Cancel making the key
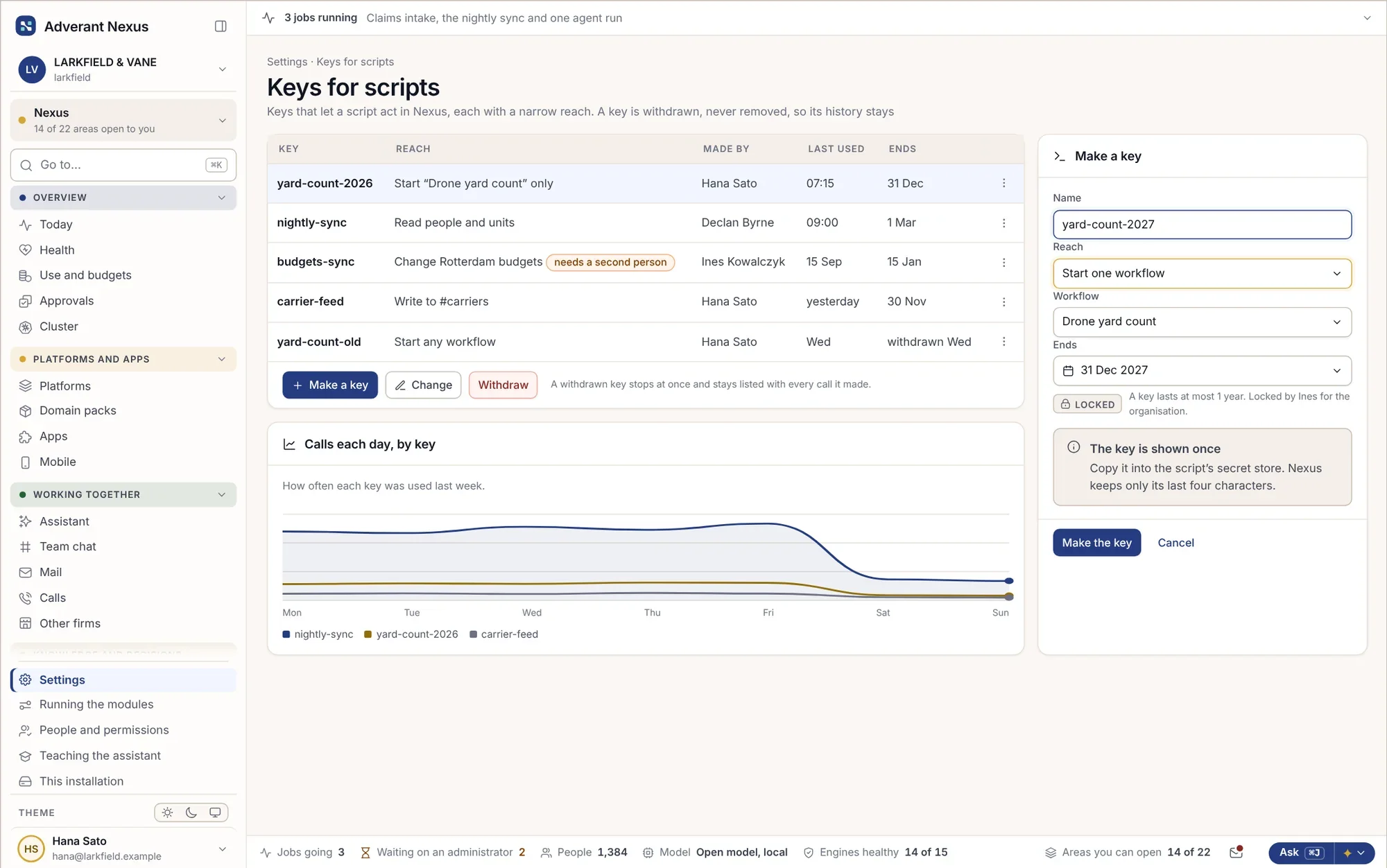This screenshot has width=1387, height=868. [x=1175, y=543]
